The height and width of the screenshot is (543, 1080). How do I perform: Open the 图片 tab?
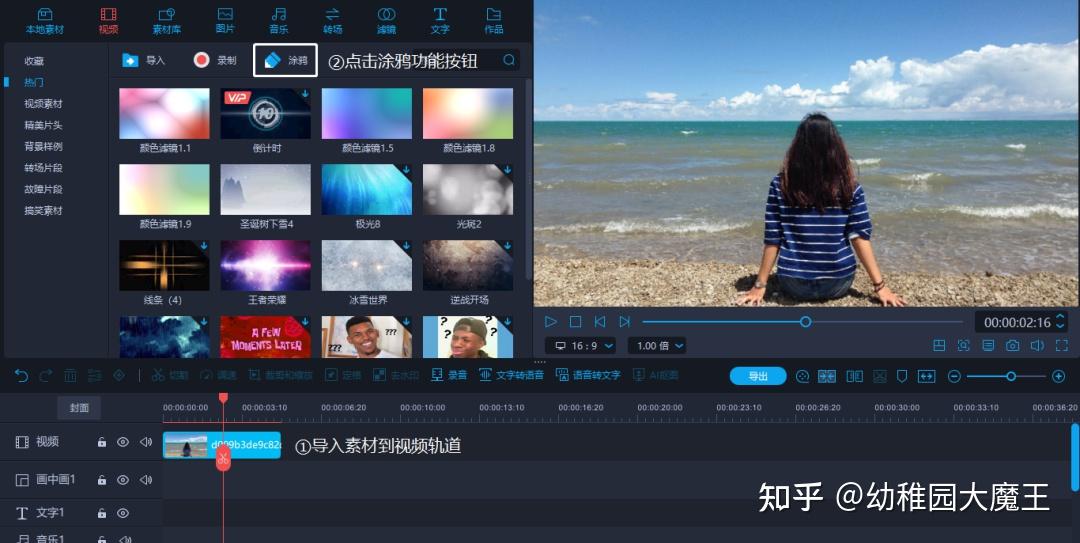[x=225, y=21]
